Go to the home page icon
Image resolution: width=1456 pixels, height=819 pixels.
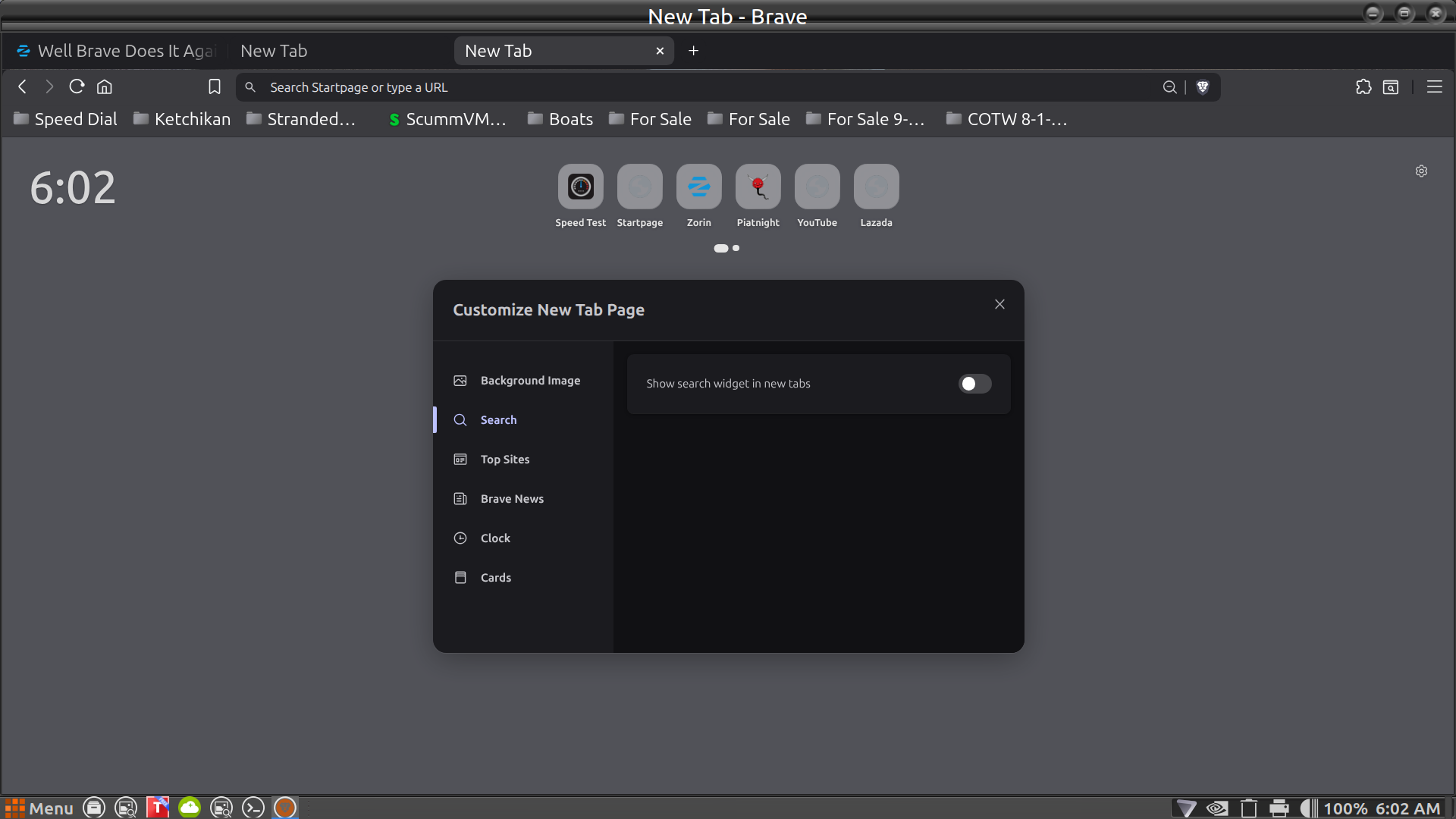(x=105, y=87)
